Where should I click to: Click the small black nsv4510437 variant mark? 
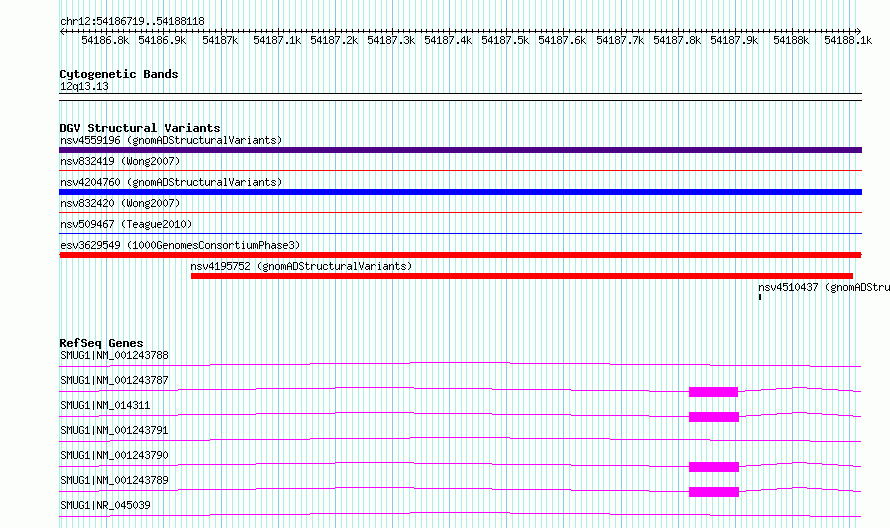[x=759, y=297]
